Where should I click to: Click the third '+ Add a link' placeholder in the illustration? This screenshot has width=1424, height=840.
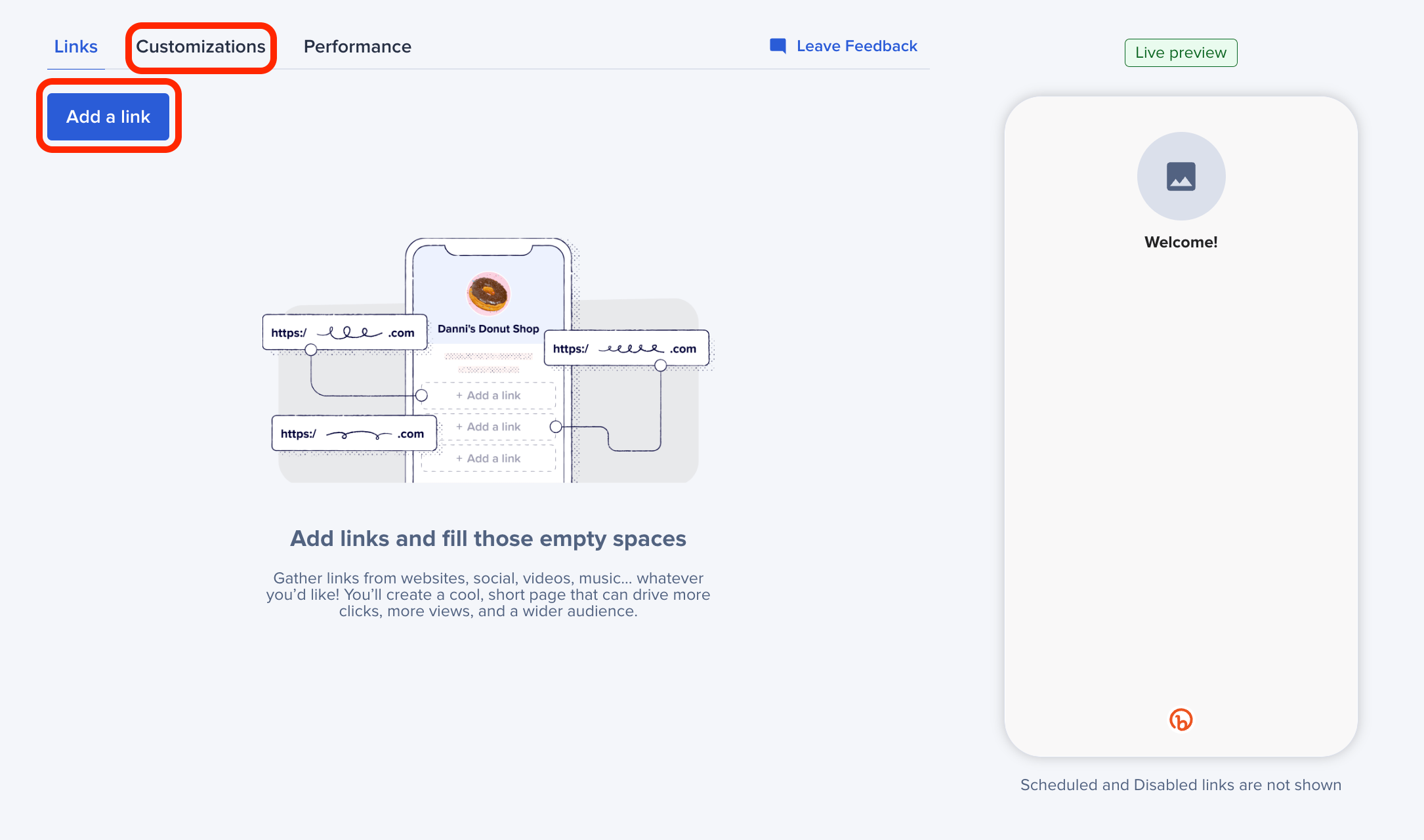click(x=488, y=458)
